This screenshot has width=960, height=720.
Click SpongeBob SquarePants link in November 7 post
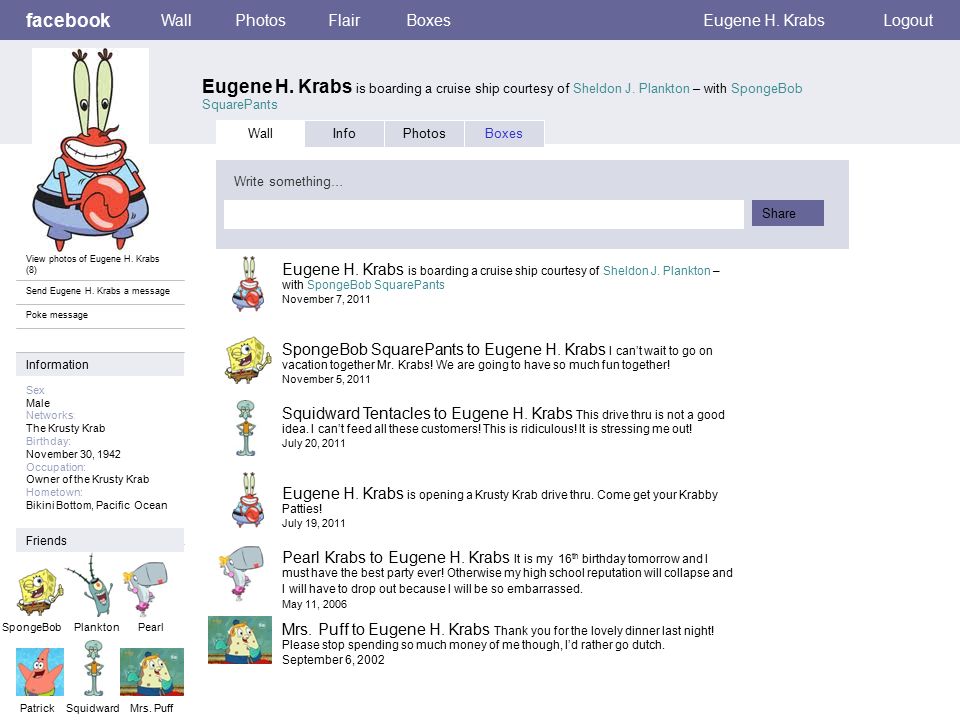(376, 285)
